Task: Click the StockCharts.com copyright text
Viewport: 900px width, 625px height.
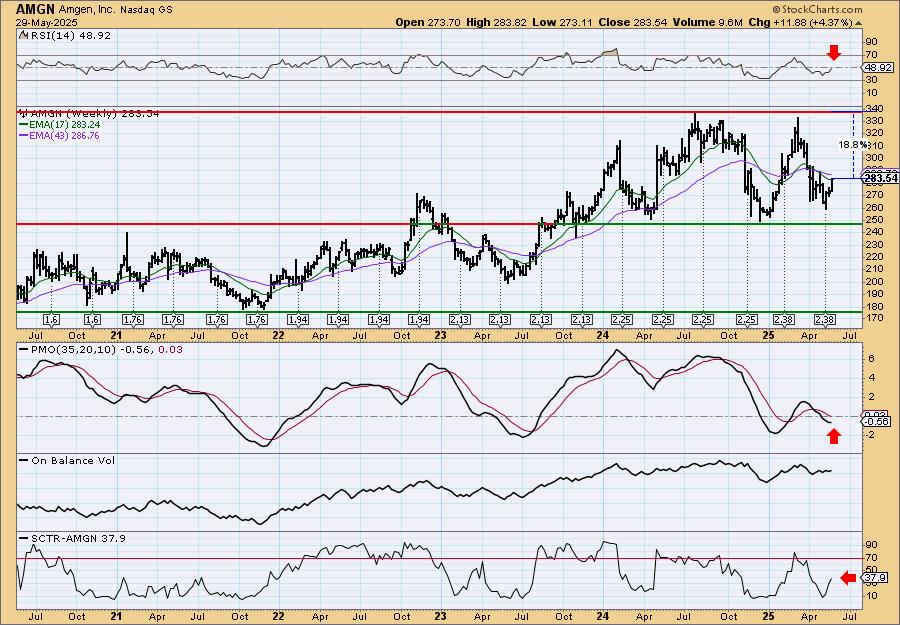Action: tap(817, 9)
